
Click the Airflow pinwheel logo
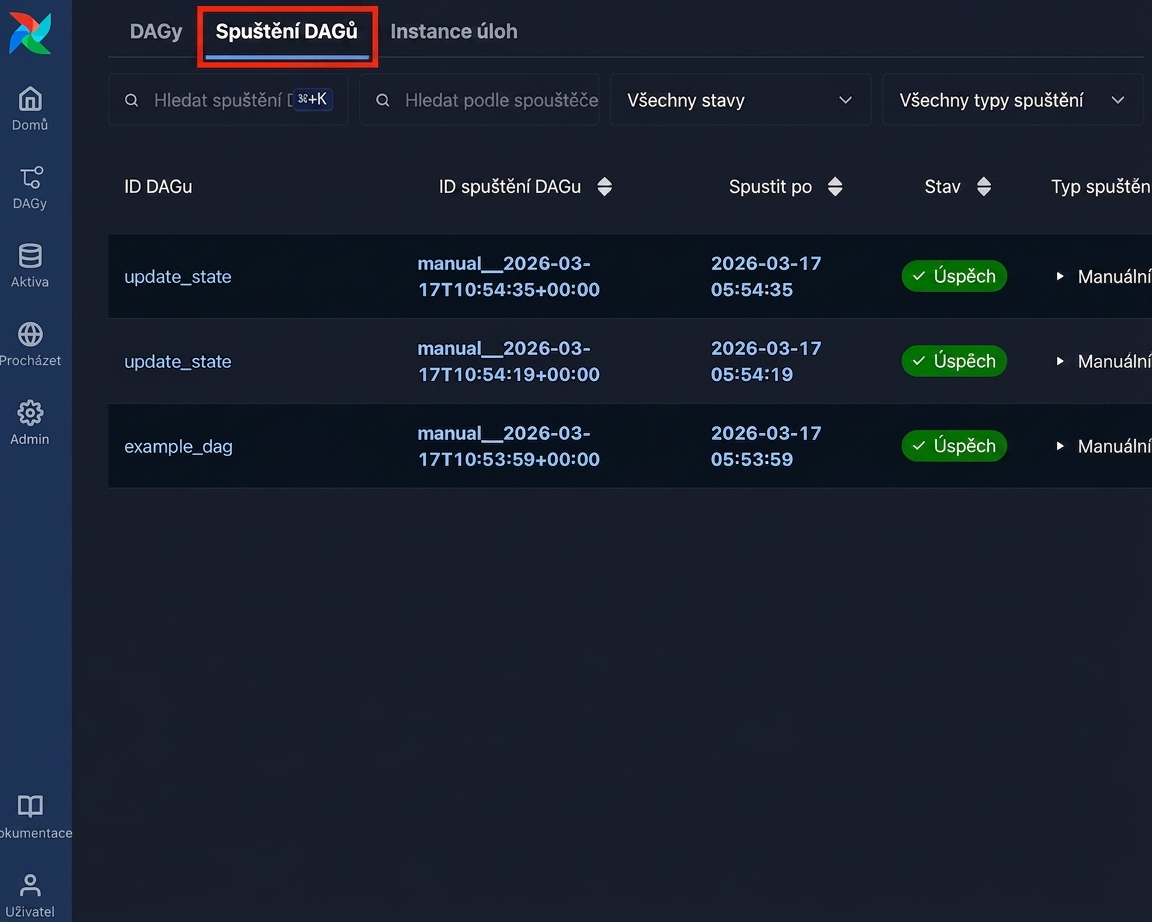30,33
